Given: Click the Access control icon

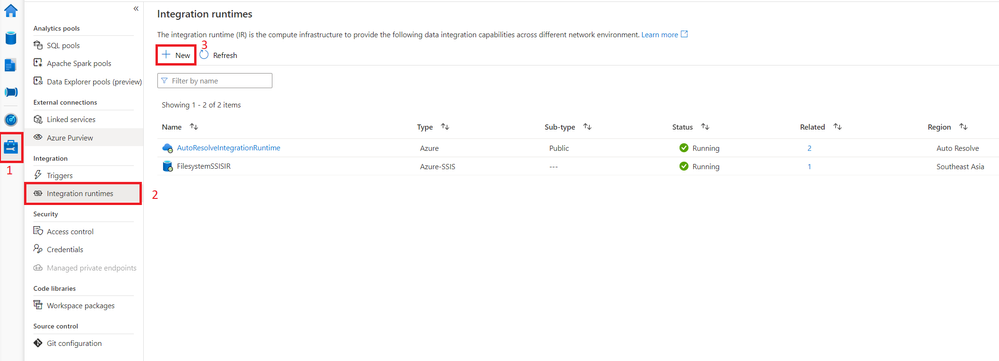Looking at the screenshot, I should (x=38, y=232).
